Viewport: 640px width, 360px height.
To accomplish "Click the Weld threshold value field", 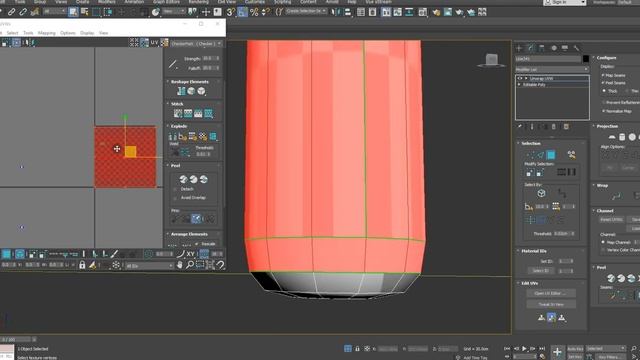I will click(x=203, y=154).
